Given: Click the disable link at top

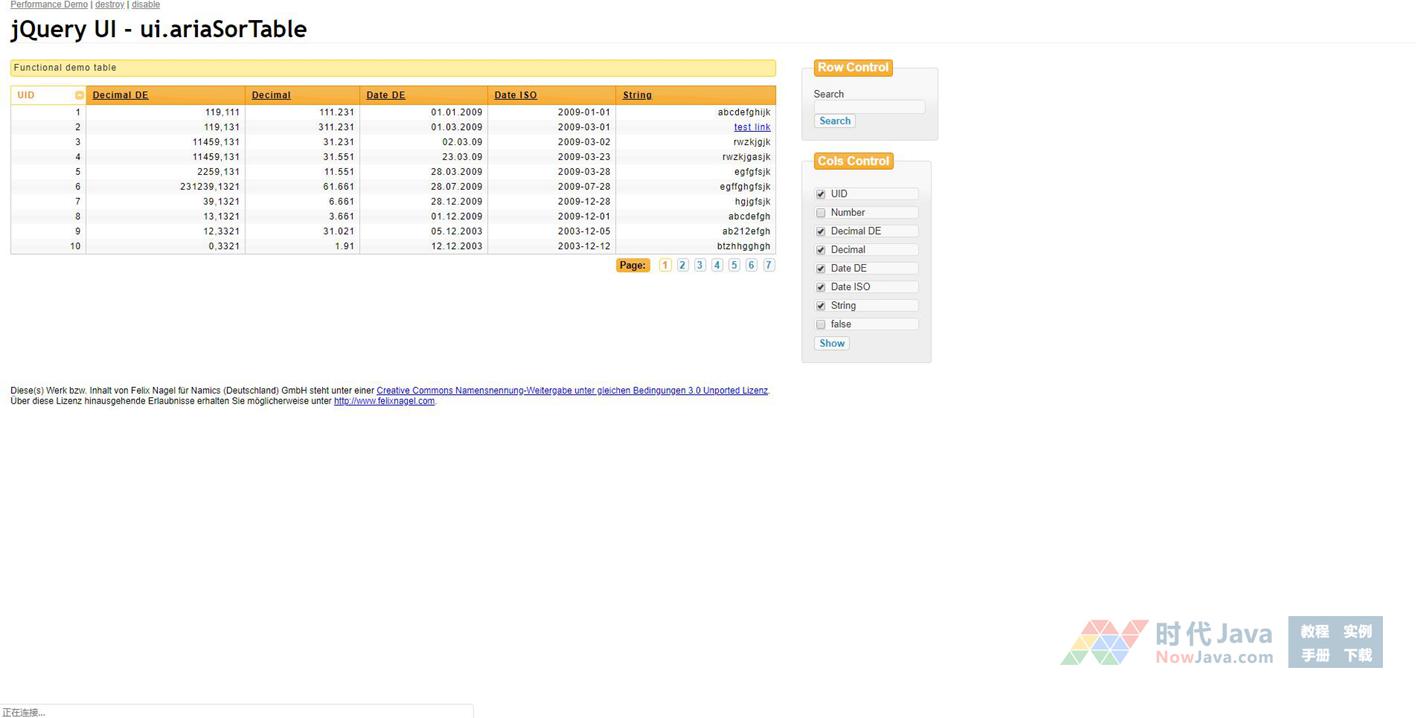Looking at the screenshot, I should 146,5.
